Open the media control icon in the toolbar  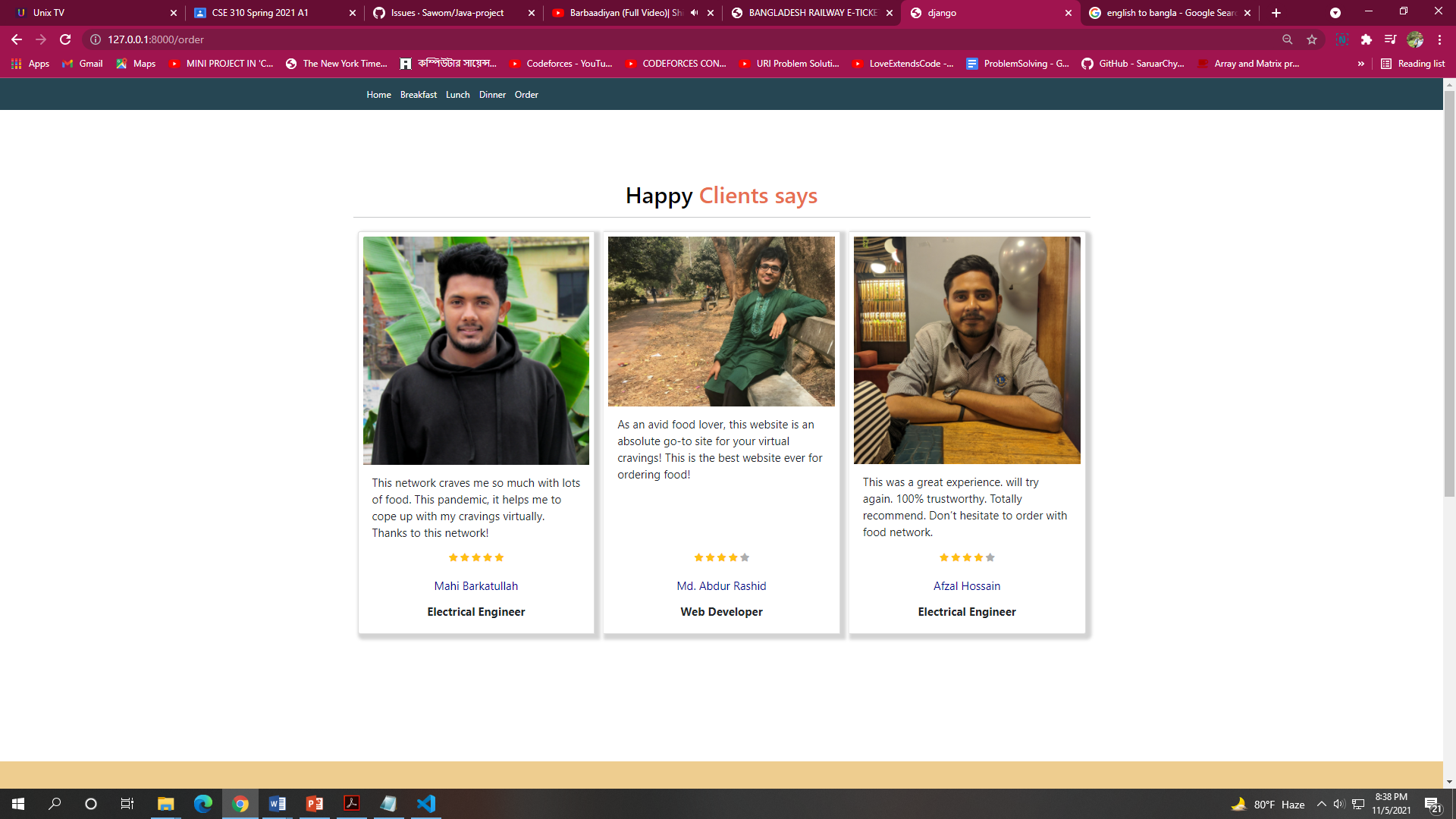click(1390, 39)
